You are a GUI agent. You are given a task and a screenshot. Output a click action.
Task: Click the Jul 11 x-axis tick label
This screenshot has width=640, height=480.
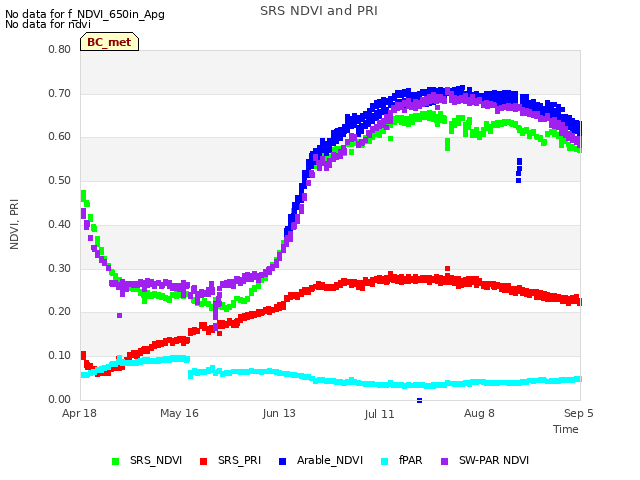pyautogui.click(x=380, y=414)
